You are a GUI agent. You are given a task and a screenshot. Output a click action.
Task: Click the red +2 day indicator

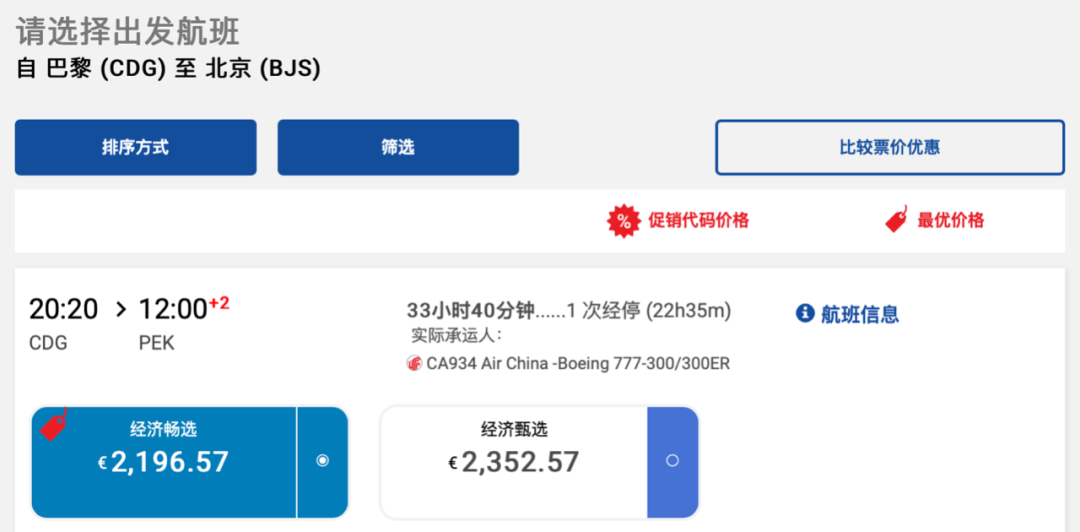[x=219, y=303]
